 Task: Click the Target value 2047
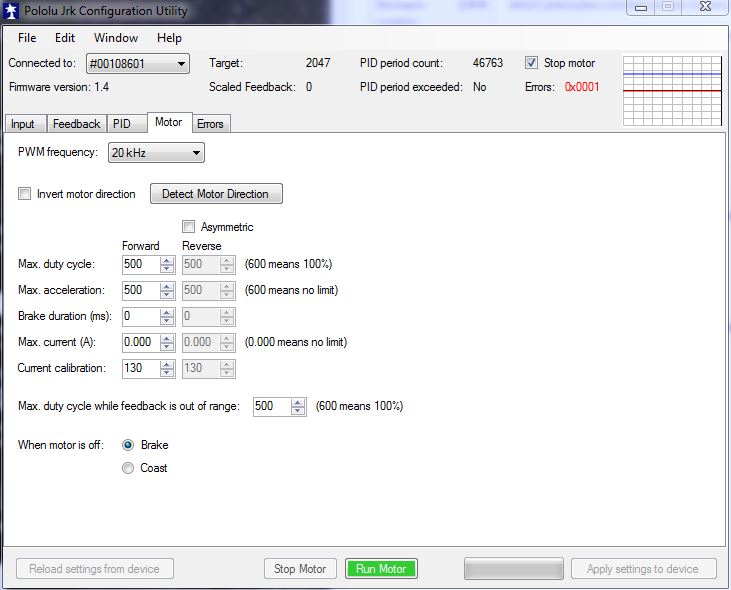[x=318, y=63]
